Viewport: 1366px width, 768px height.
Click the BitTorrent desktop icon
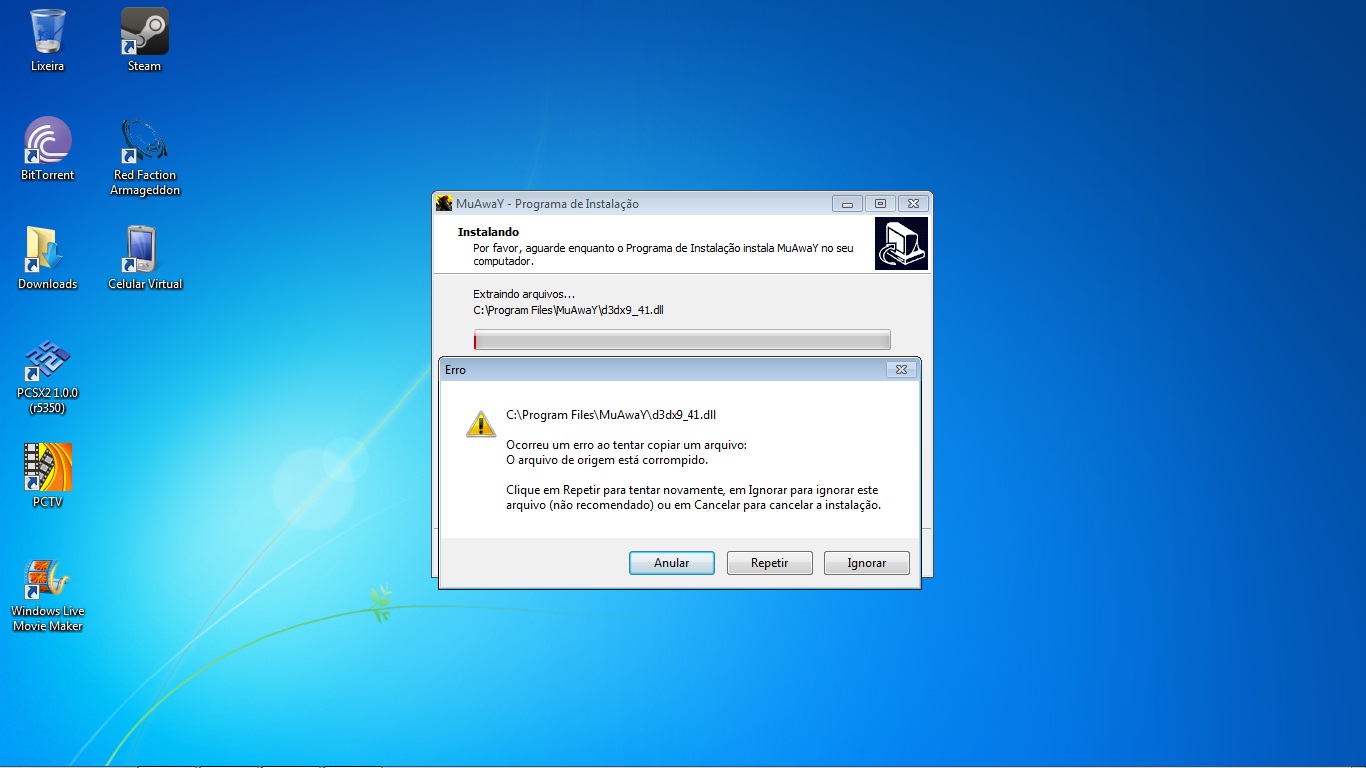point(47,141)
